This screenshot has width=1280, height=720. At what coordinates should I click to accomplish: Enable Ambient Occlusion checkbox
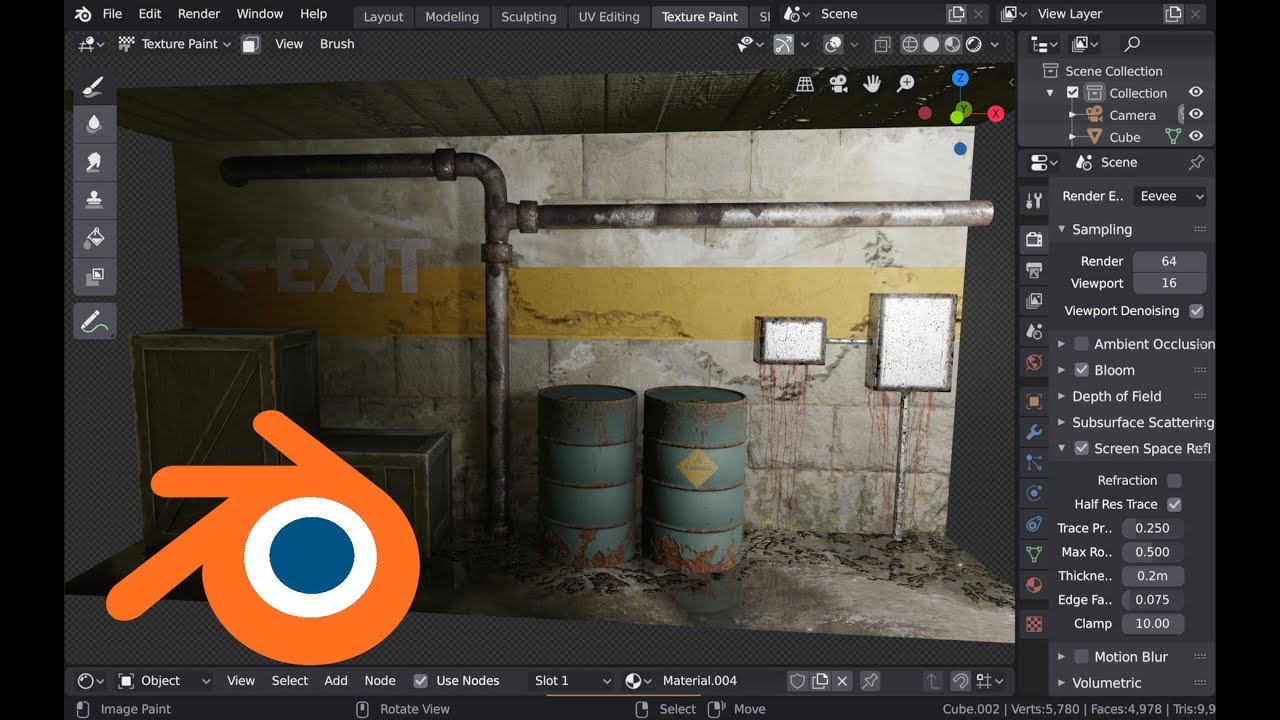1081,344
